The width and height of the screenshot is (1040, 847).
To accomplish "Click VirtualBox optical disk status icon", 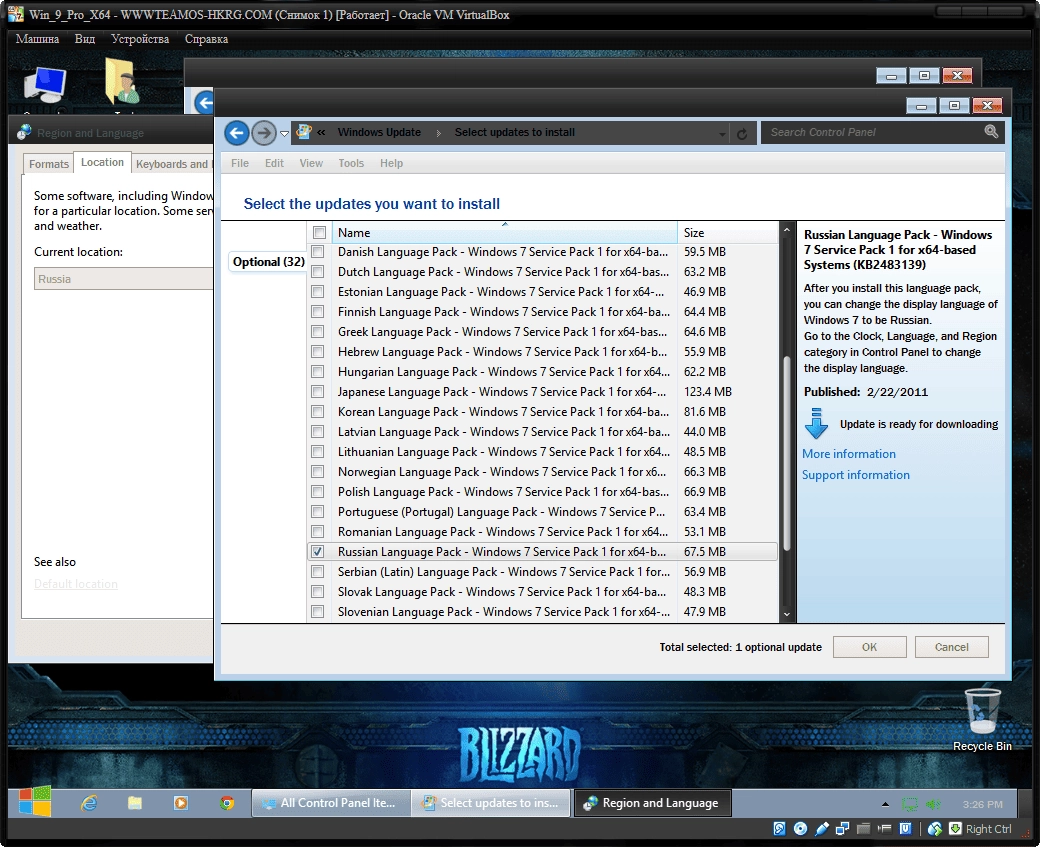I will 801,828.
